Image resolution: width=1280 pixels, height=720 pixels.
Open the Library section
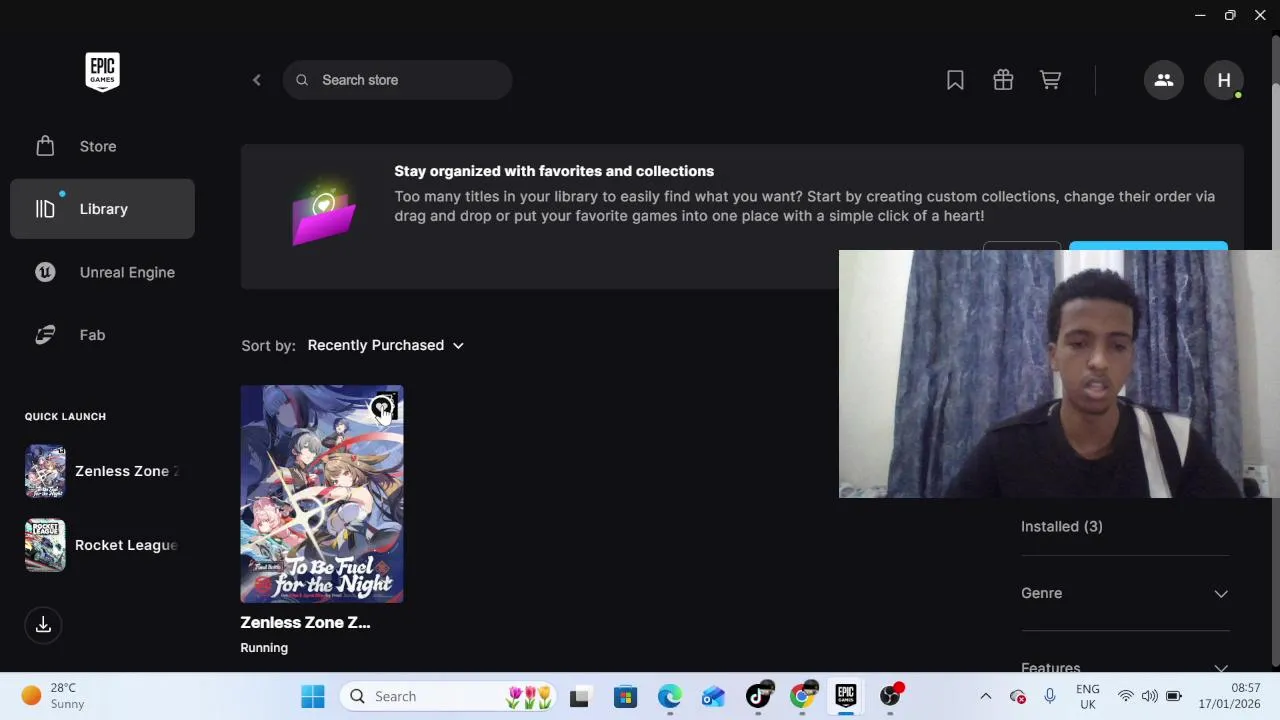[102, 209]
